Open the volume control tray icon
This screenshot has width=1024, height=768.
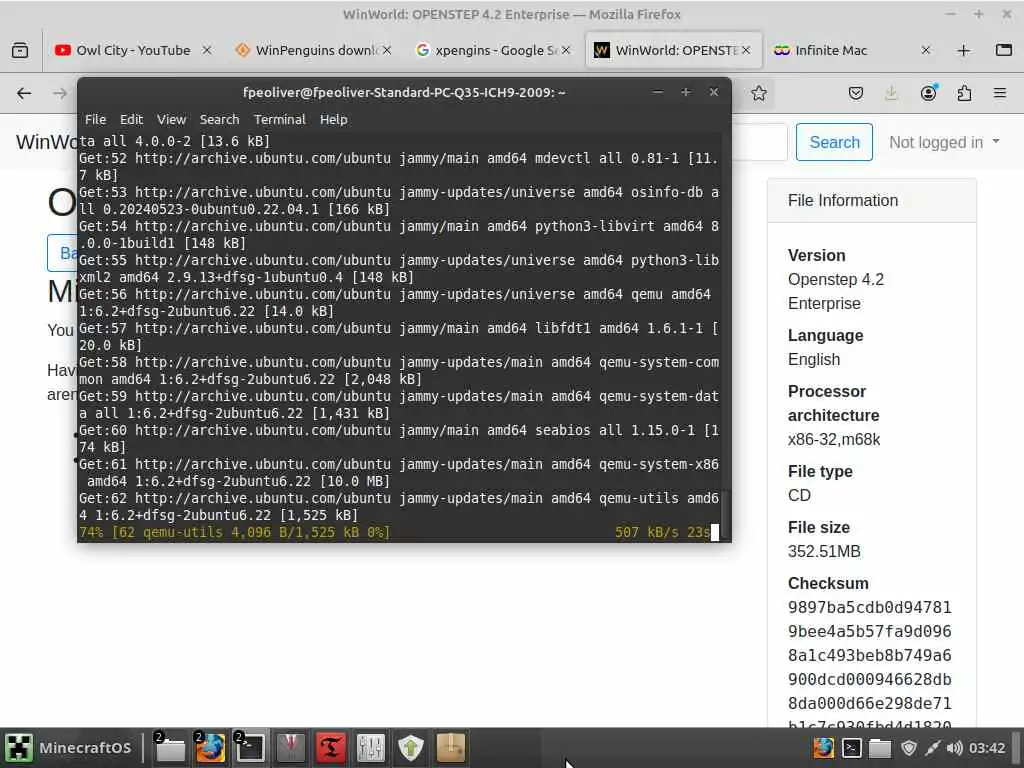click(954, 748)
